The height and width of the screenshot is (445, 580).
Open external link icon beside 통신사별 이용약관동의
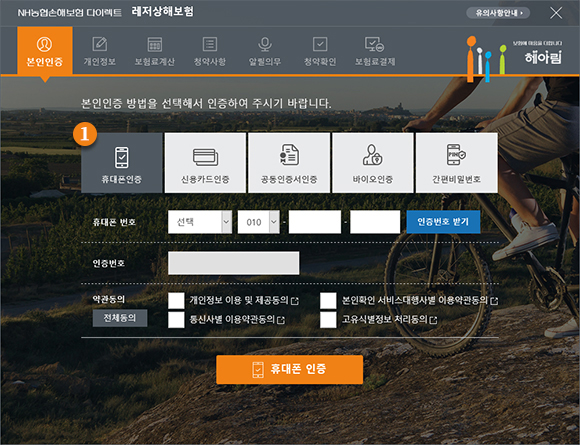pyautogui.click(x=281, y=320)
